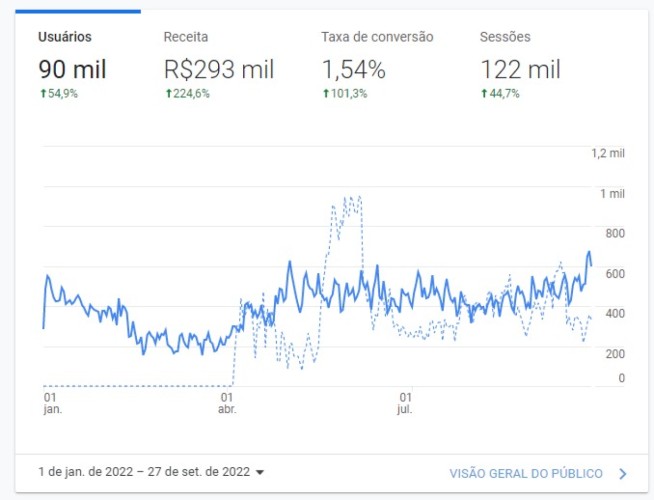654x500 pixels.
Task: Click the 01 jan. marker on chart axis
Action: 52,403
